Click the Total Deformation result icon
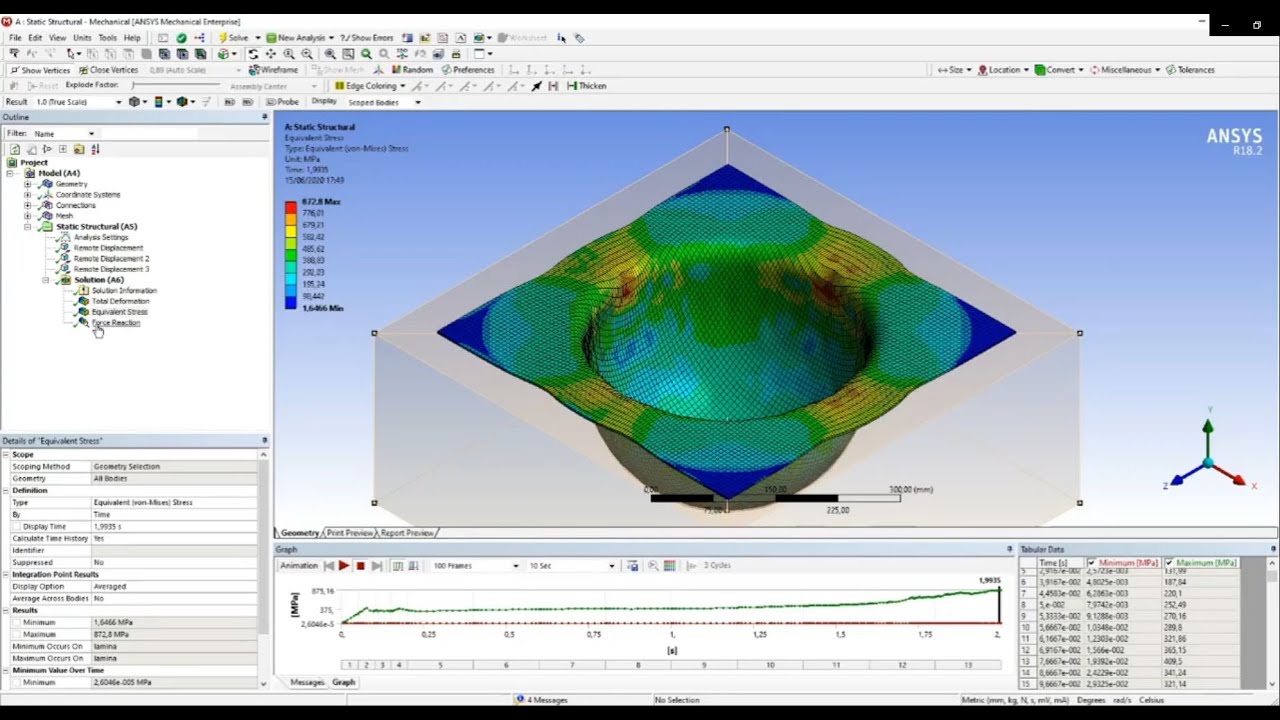1280x720 pixels. coord(84,301)
